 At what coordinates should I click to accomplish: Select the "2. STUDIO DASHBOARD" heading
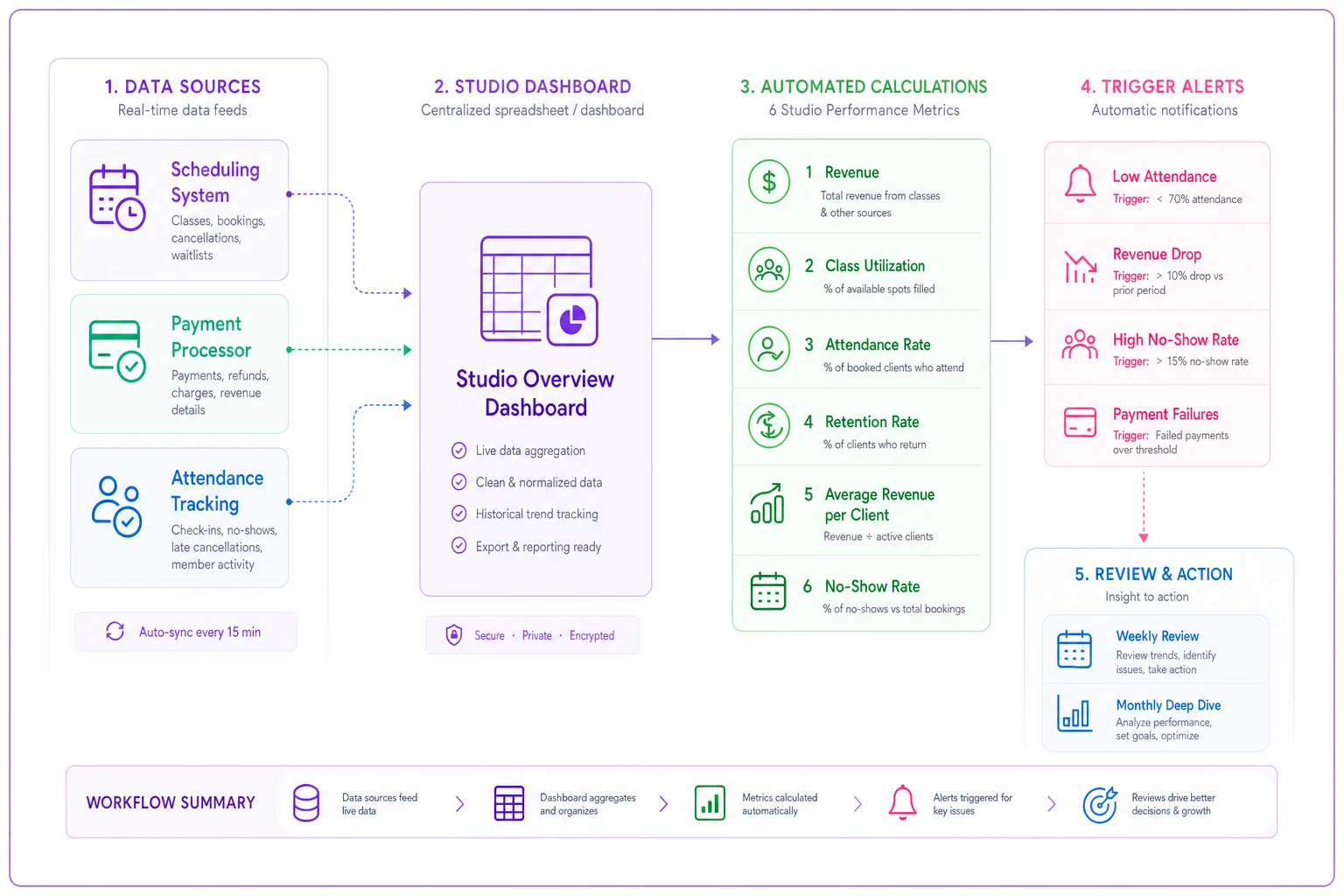533,87
